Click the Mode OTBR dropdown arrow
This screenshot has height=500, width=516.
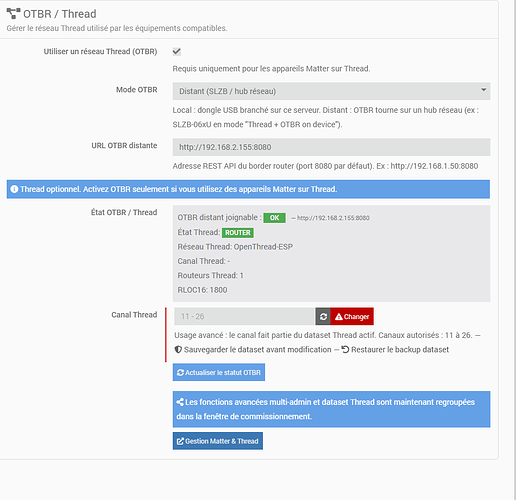pyautogui.click(x=483, y=90)
